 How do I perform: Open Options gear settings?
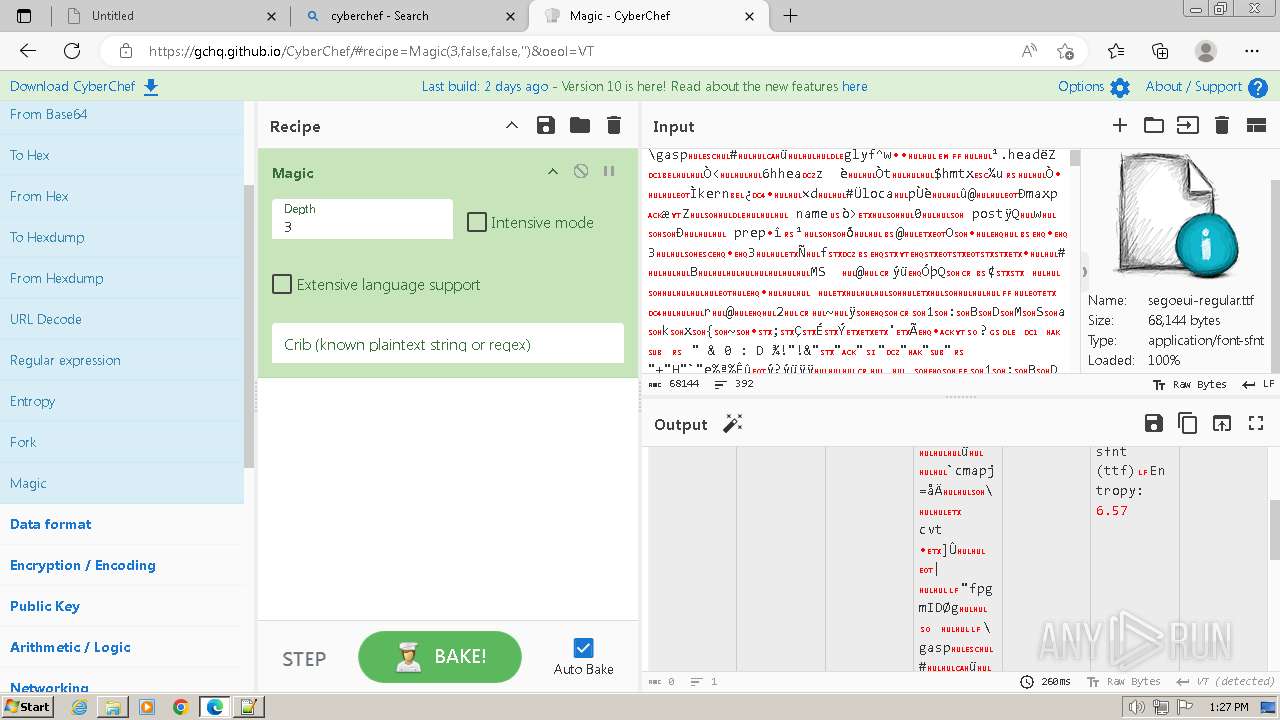[1094, 87]
